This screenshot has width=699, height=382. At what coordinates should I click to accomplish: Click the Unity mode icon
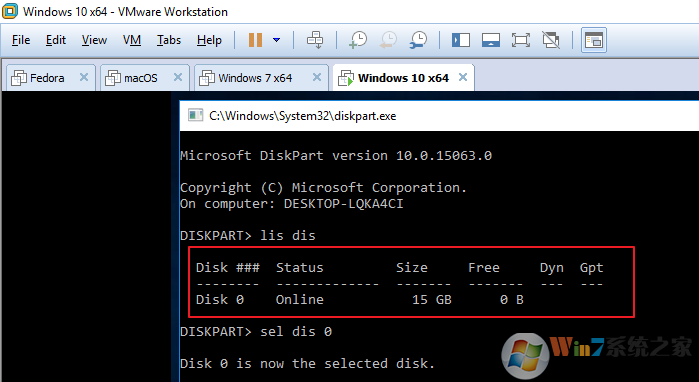coord(551,40)
